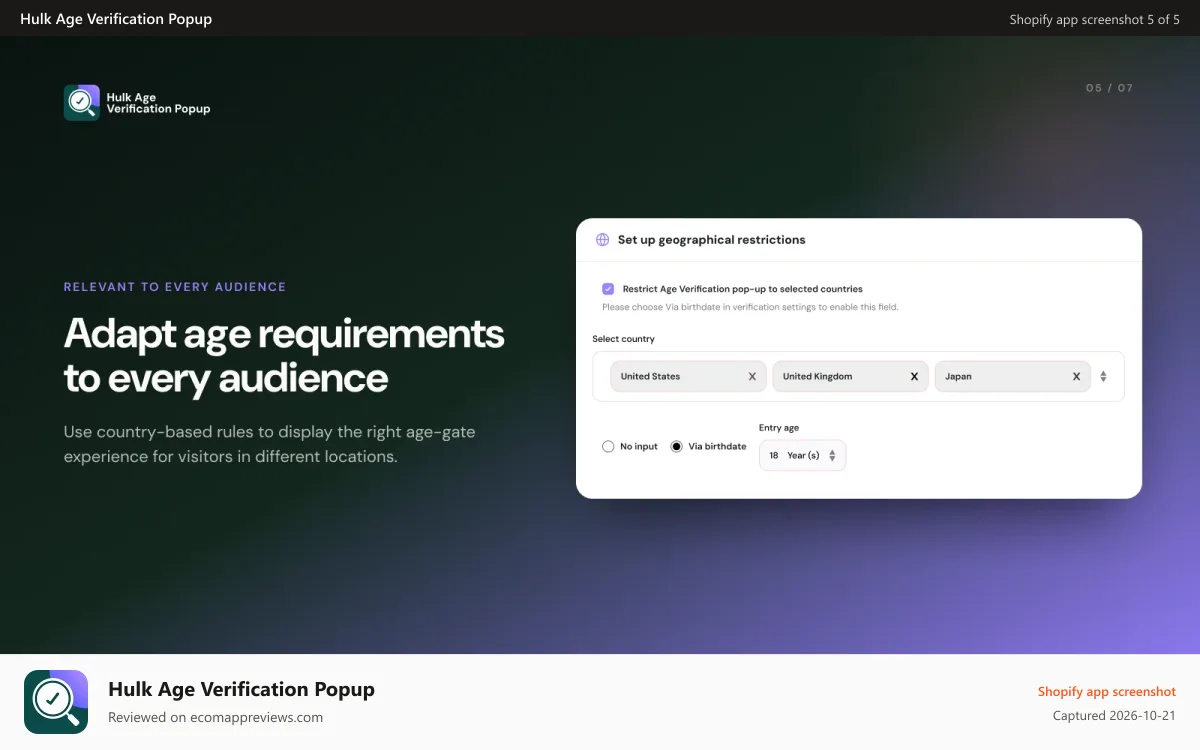Click Reviewed on ecomappreviews.com text

pos(215,717)
